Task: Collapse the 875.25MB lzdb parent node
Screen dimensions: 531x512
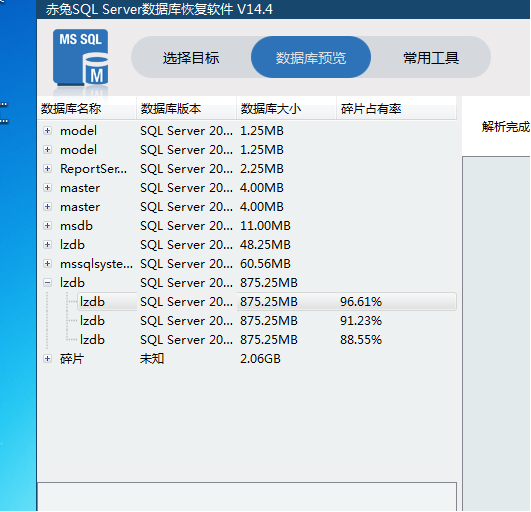Action: [x=47, y=282]
